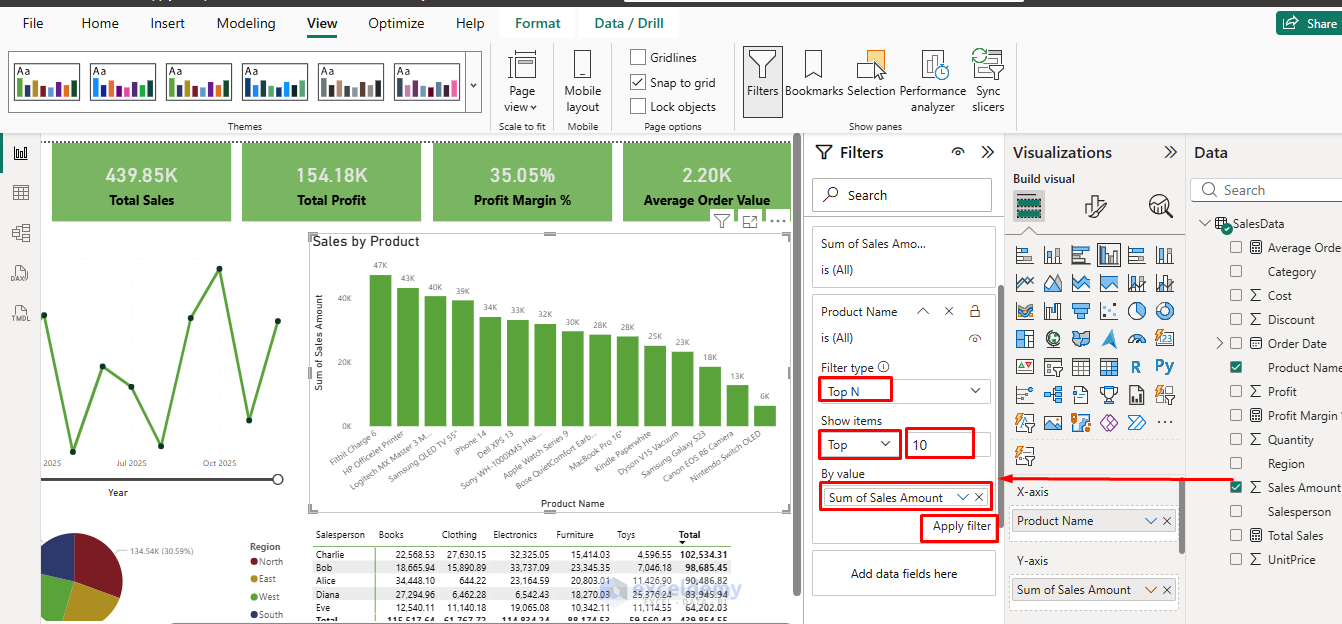Remove the Product Name filter card
The image size is (1342, 624).
(949, 311)
